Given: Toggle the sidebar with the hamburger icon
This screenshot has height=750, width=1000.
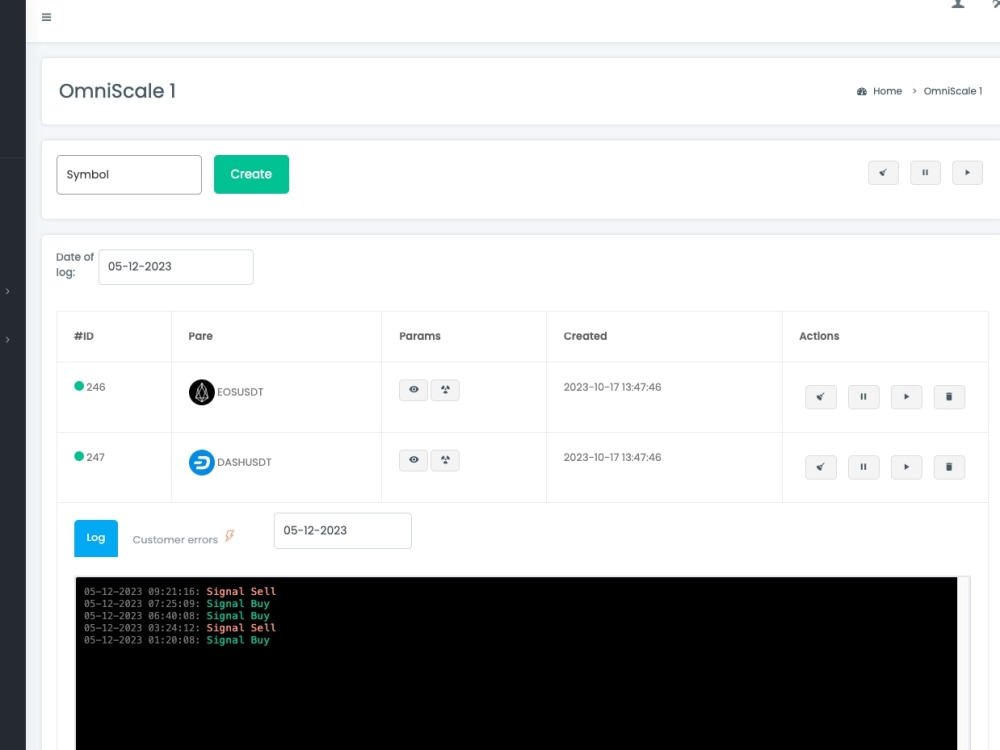Looking at the screenshot, I should [x=46, y=17].
